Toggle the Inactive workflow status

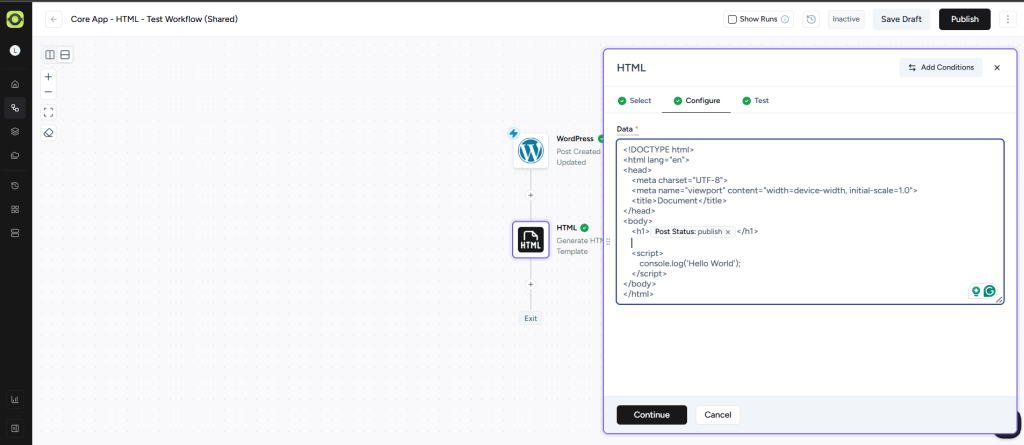pyautogui.click(x=846, y=19)
